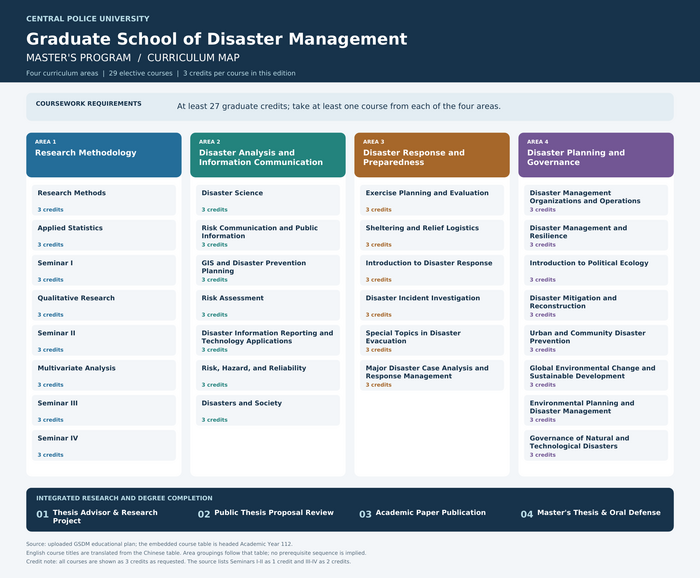Open Area 3 Disaster Response and Preparedness header
Screen dimensions: 700x578
(x=432, y=155)
